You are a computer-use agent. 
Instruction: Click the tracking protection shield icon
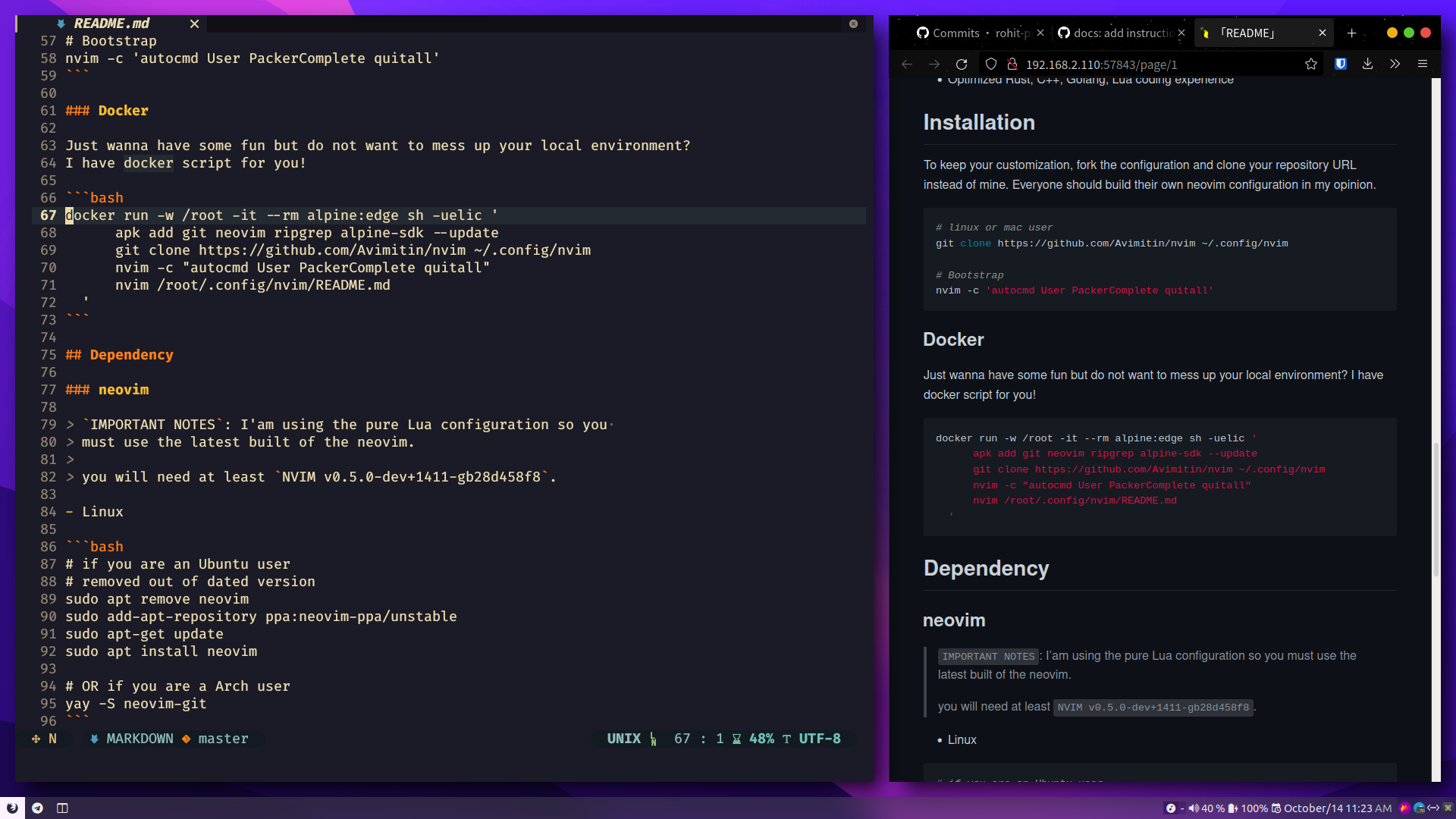pyautogui.click(x=991, y=64)
